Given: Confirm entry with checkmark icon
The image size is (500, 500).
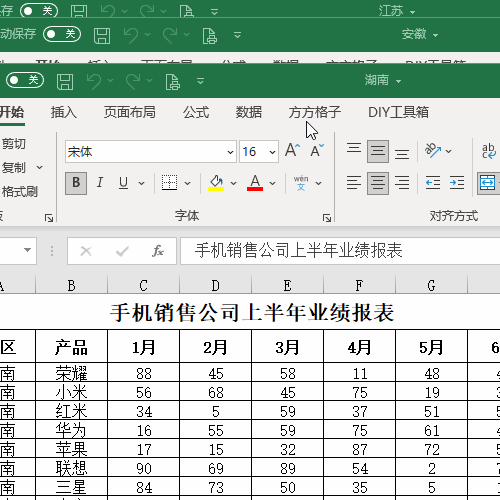Looking at the screenshot, I should click(x=122, y=251).
